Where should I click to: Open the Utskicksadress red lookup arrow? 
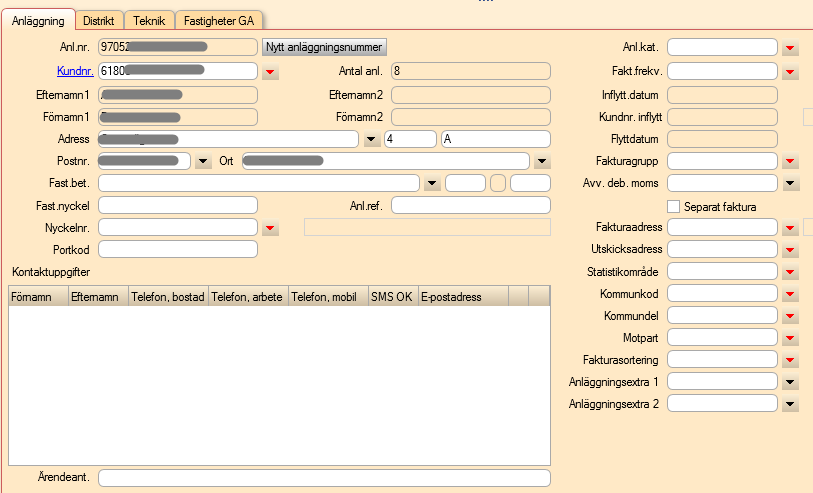pos(790,250)
